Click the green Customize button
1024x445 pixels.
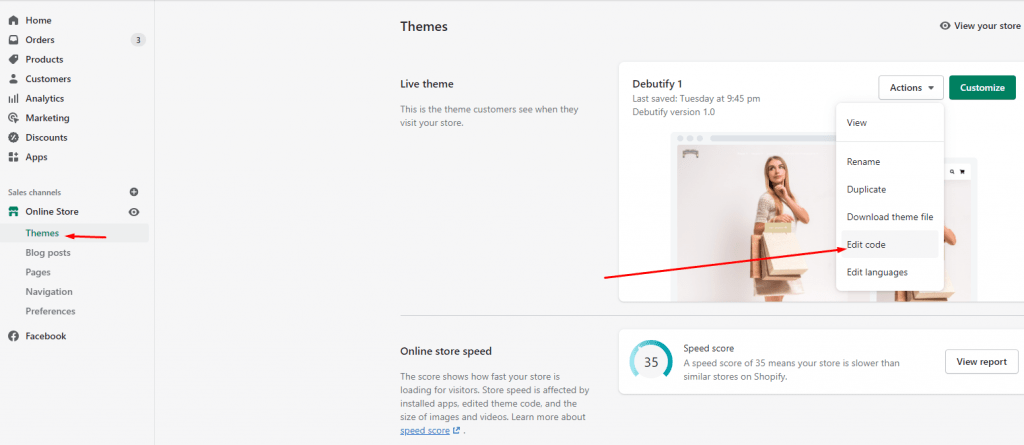[982, 88]
